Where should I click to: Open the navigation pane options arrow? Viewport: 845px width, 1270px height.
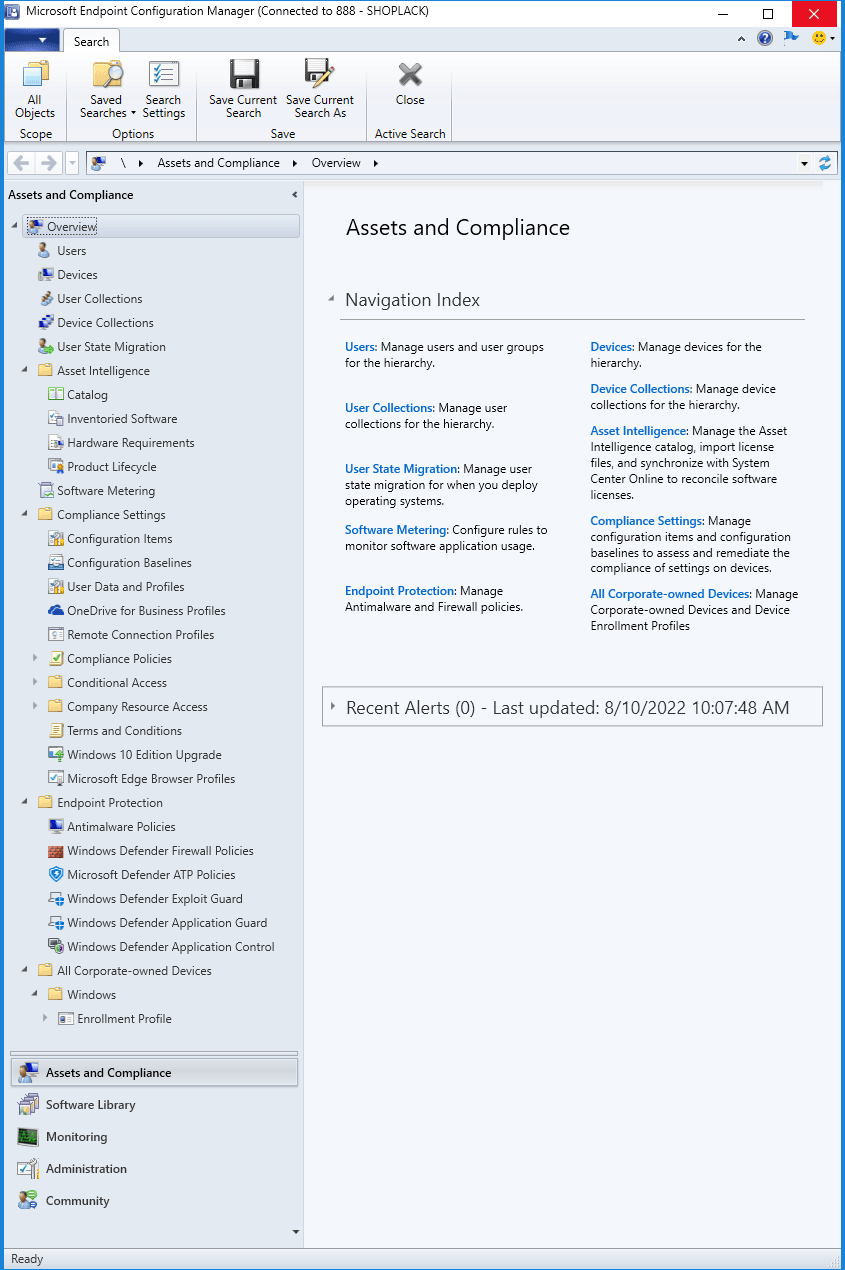295,1232
